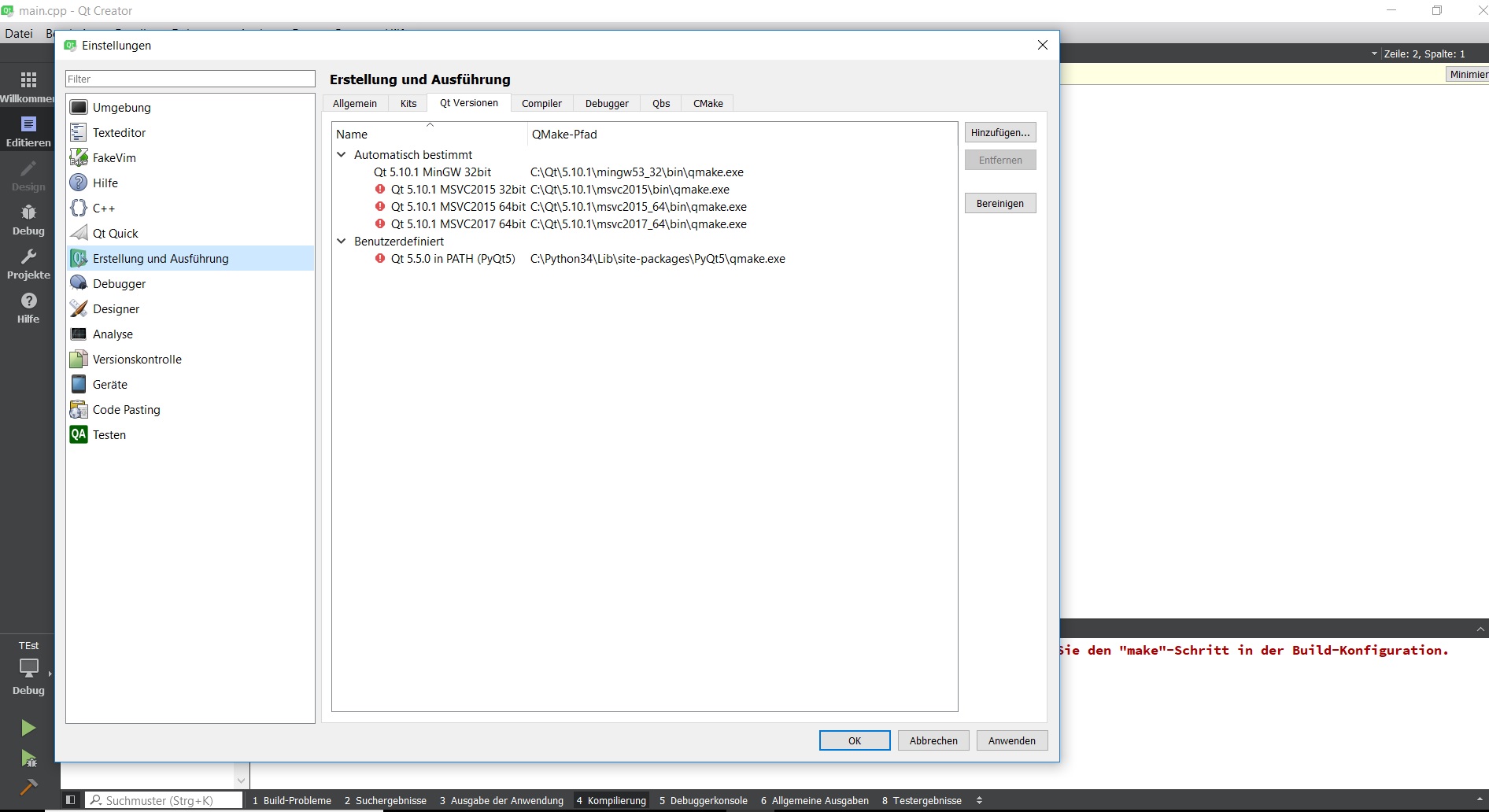Click the Build hammer icon
The image size is (1489, 812).
tap(28, 787)
